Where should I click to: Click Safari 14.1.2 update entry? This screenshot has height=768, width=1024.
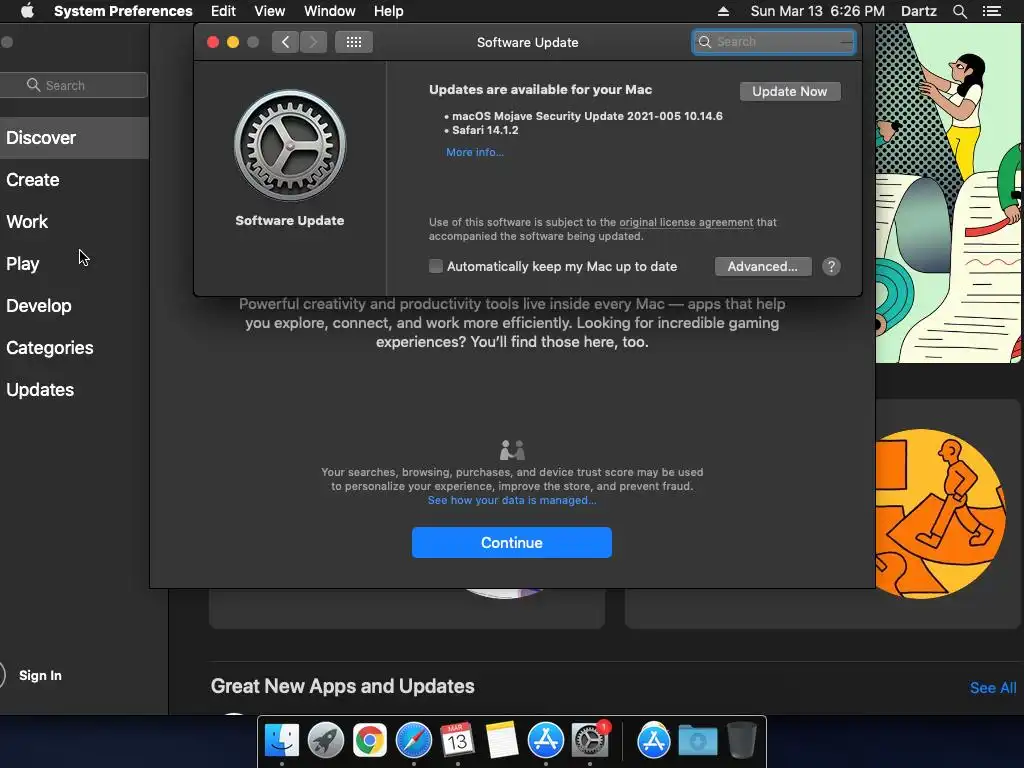[485, 130]
